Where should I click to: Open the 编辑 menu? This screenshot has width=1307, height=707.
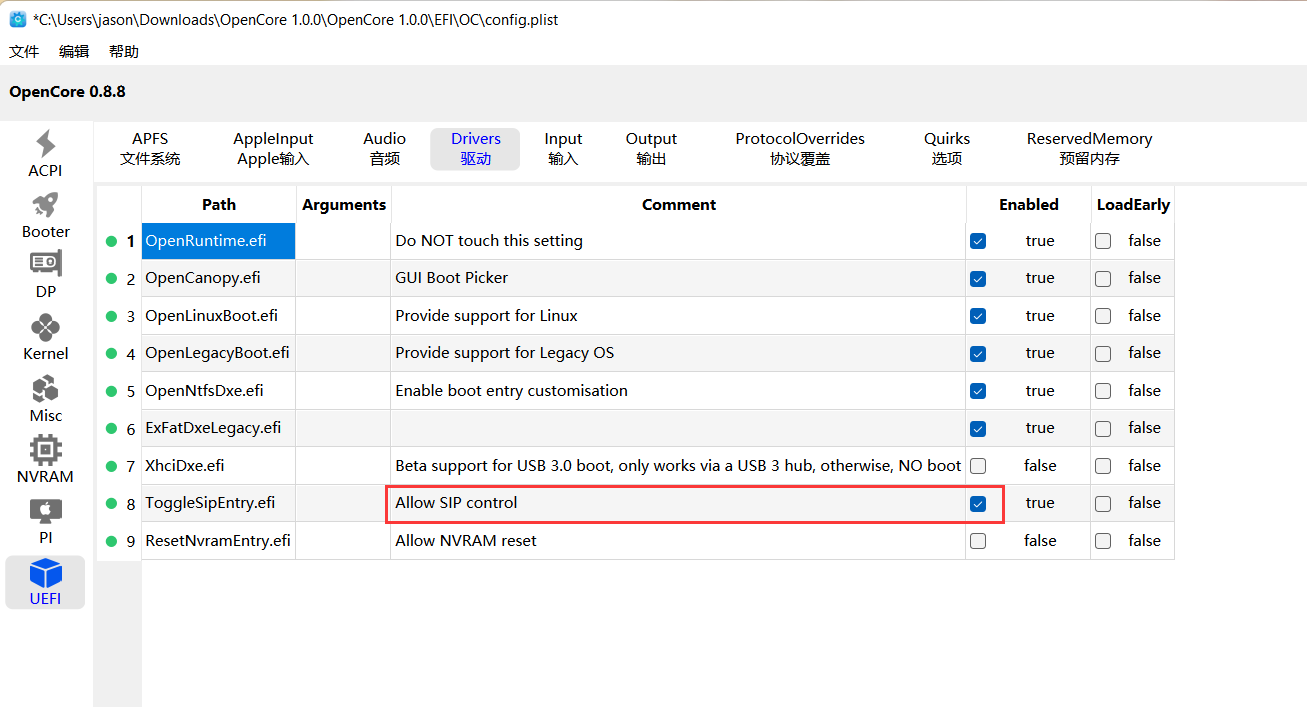pyautogui.click(x=74, y=51)
